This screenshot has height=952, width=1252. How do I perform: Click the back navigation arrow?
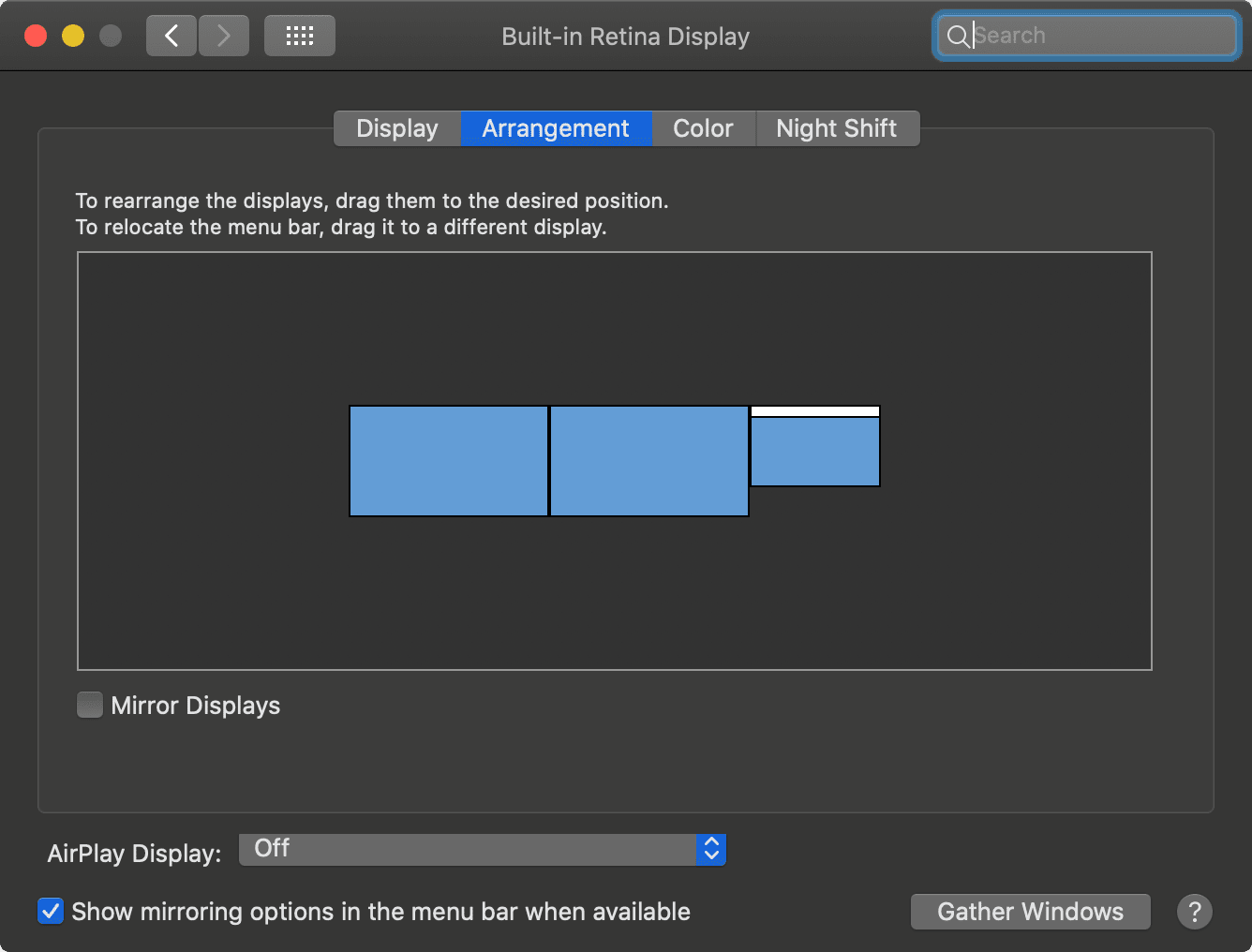point(171,36)
